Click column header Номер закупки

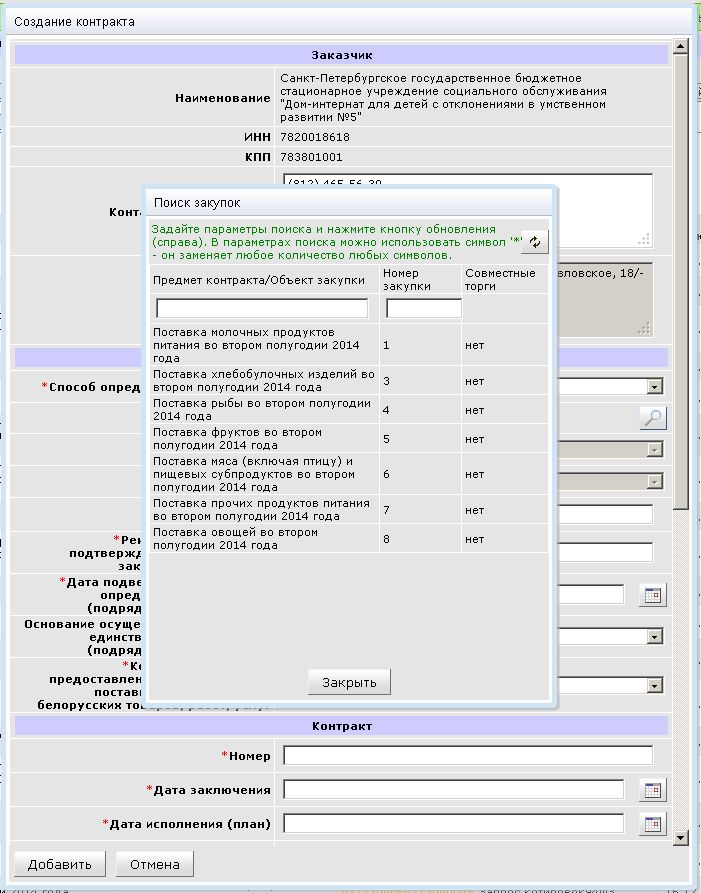pos(407,280)
